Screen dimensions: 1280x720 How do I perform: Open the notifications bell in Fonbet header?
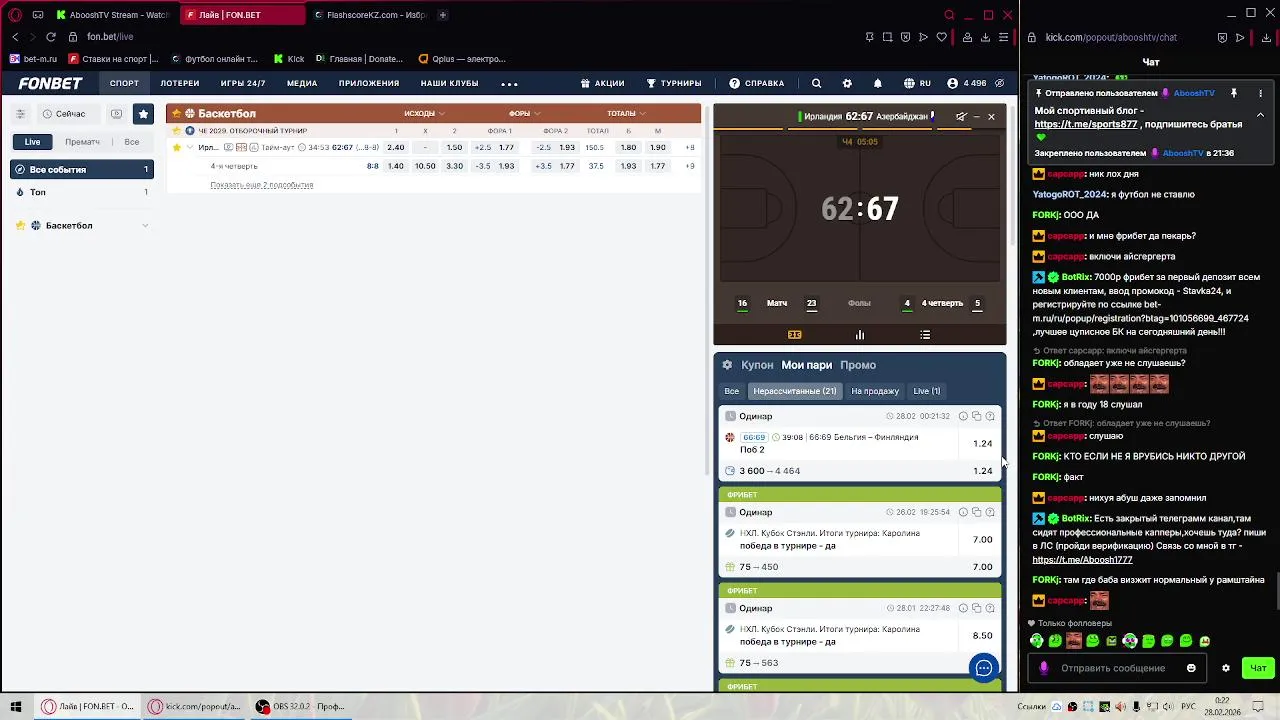point(878,84)
